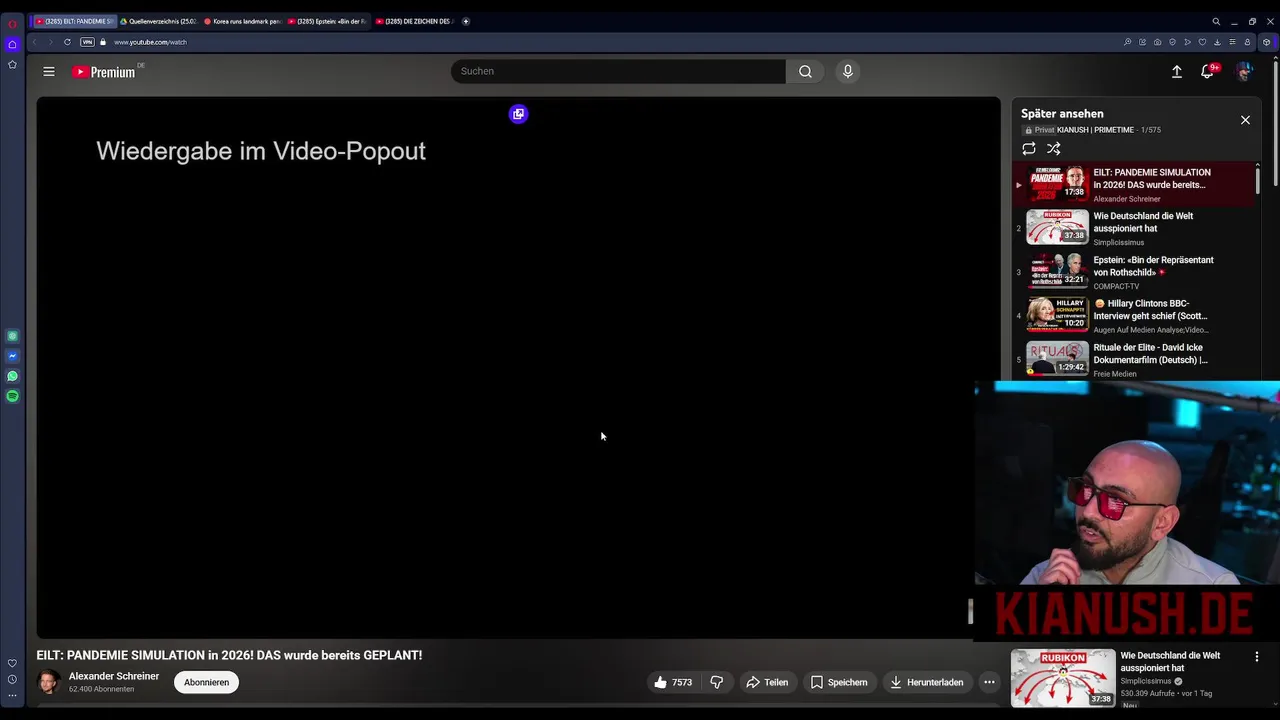Image resolution: width=1280 pixels, height=720 pixels.
Task: Download video via Herunterladen
Action: coord(926,682)
